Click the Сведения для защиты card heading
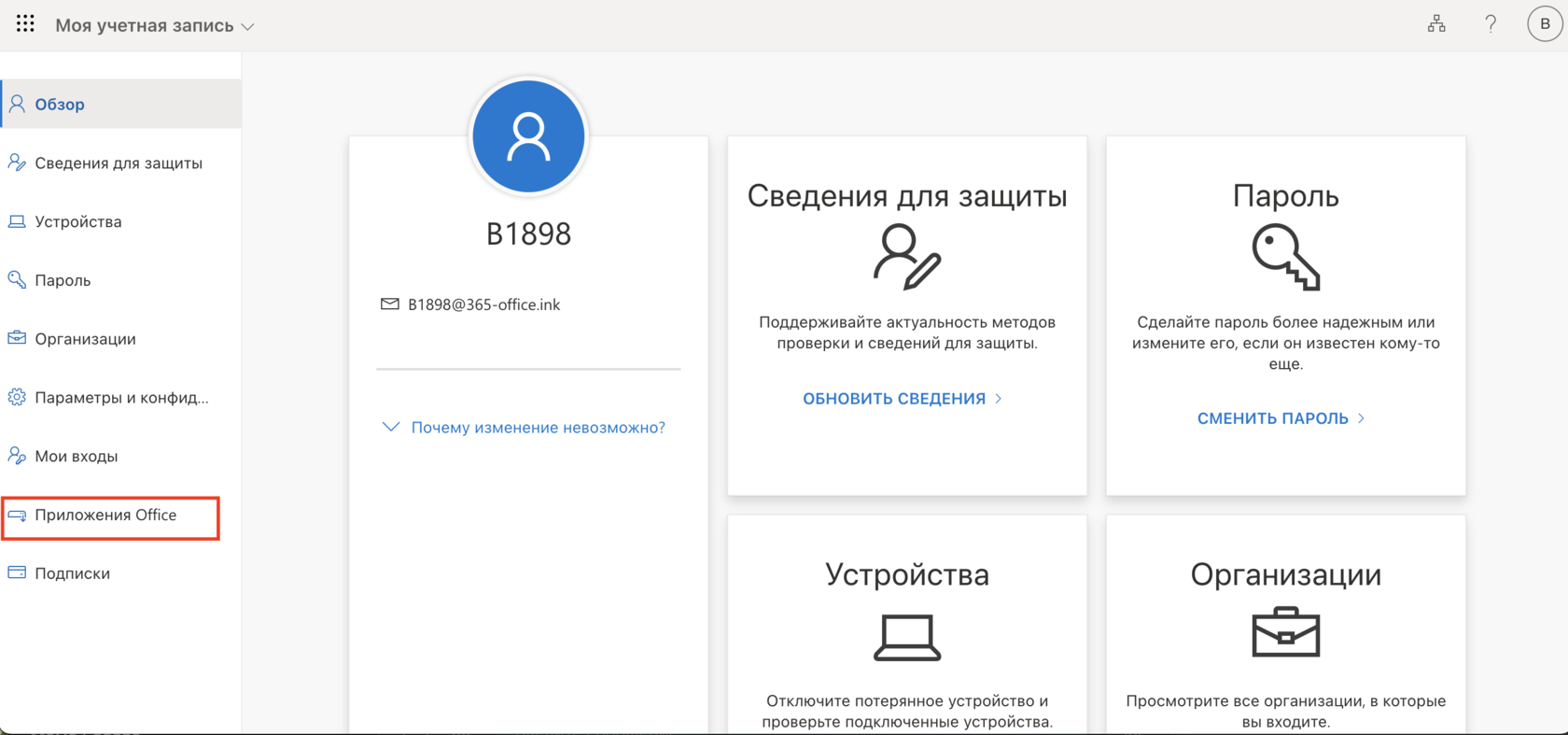This screenshot has width=1568, height=735. click(x=907, y=195)
